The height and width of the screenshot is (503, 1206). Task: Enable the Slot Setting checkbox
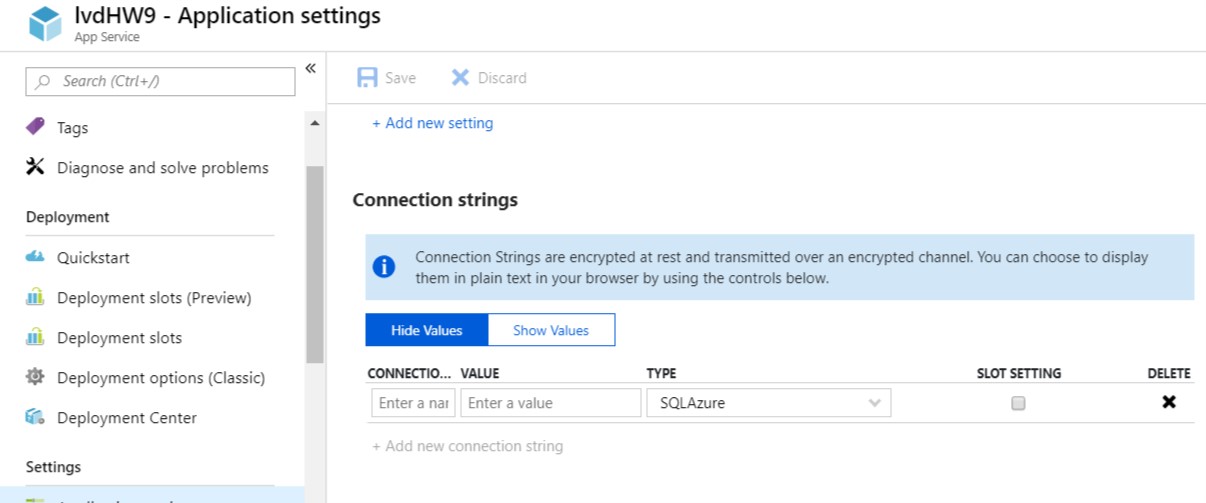pos(1018,403)
